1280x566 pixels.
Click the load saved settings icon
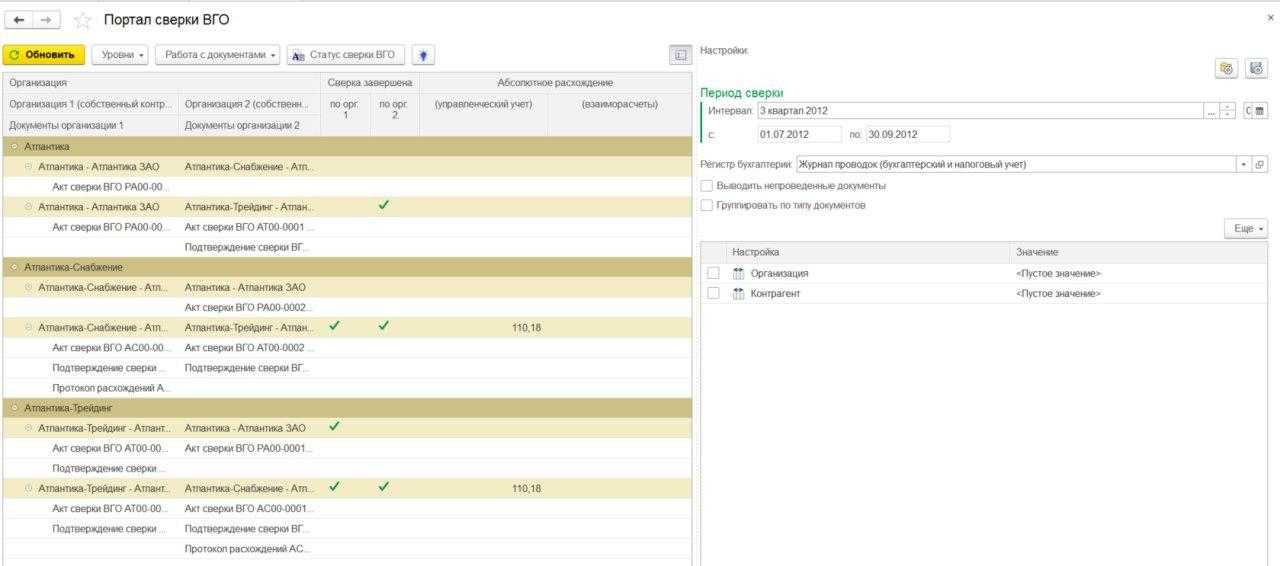coord(1226,68)
